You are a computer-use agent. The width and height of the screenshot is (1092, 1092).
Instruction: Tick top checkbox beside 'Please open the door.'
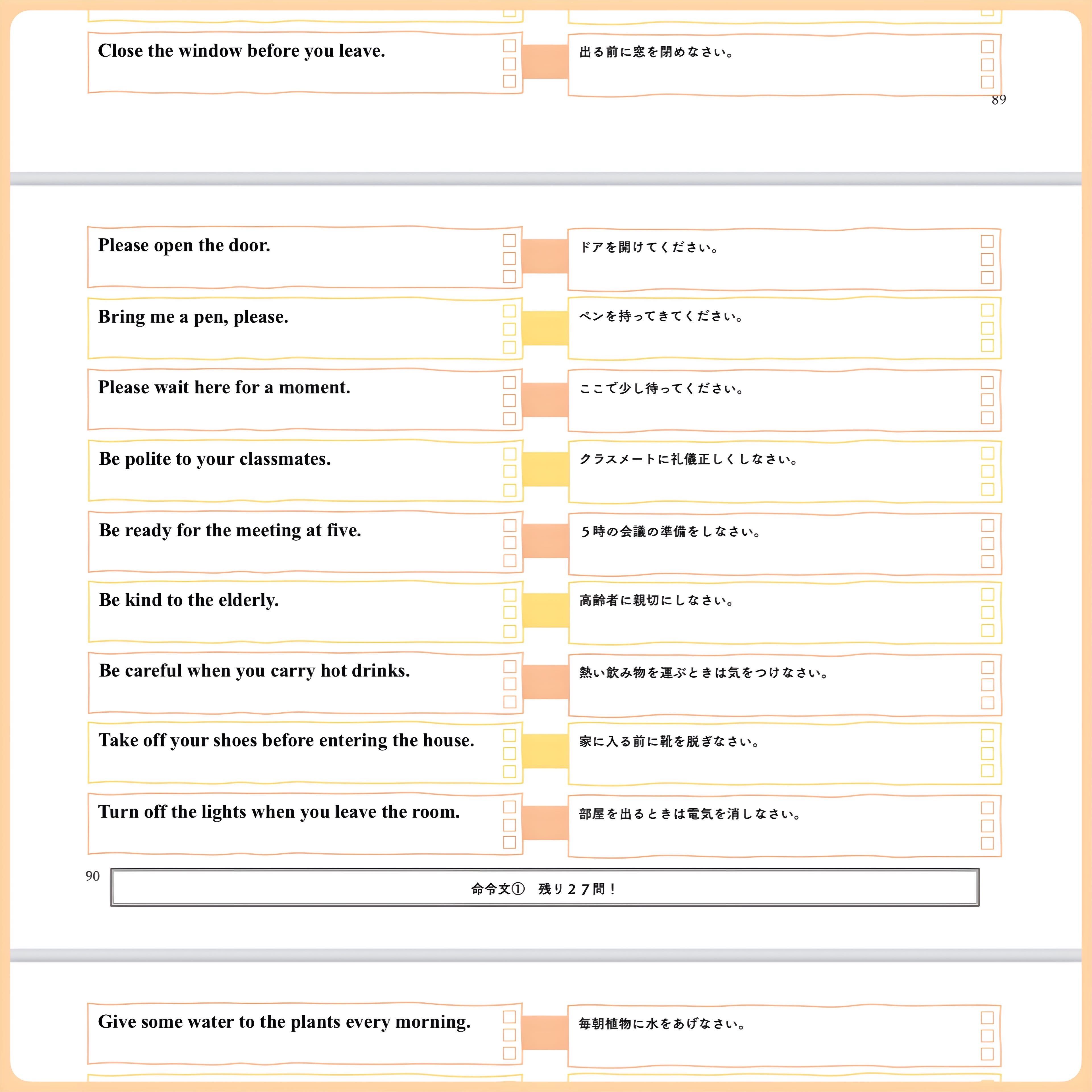(x=509, y=241)
